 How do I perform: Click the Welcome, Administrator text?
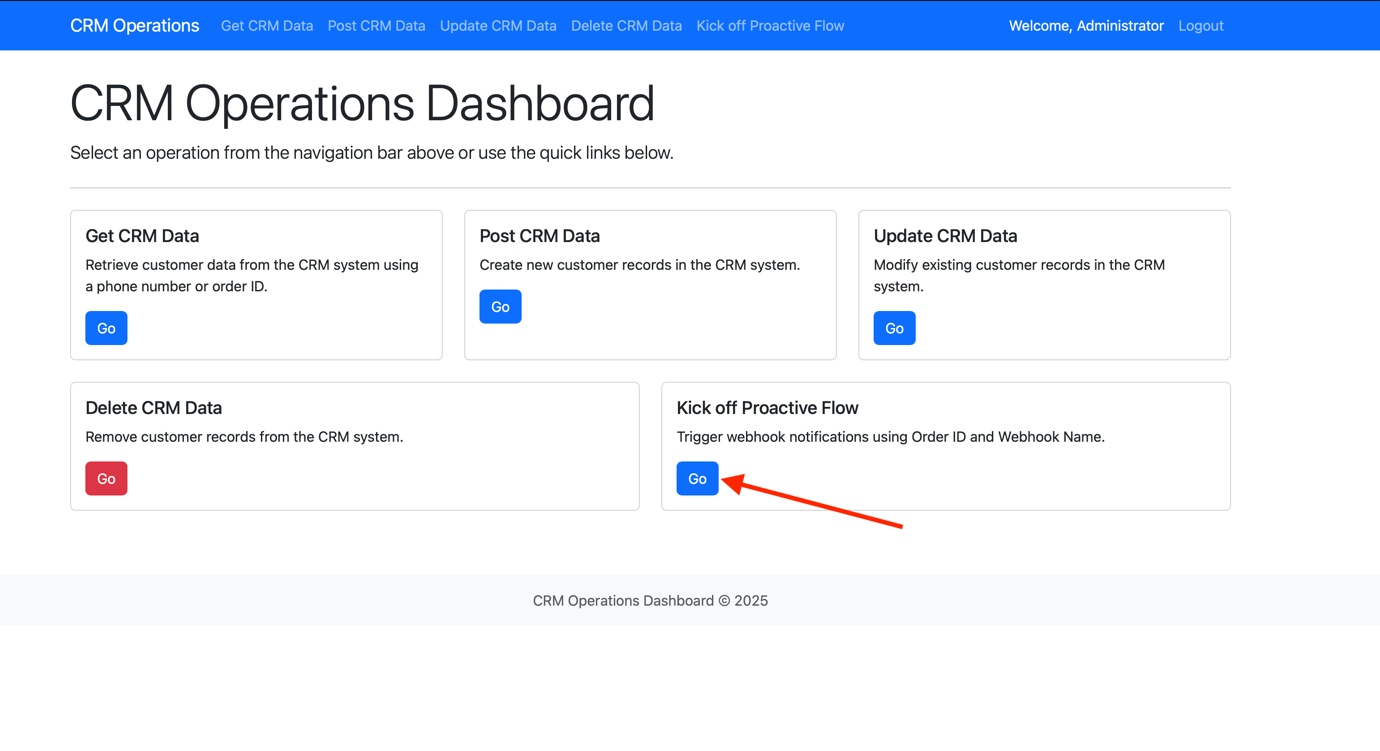[x=1086, y=26]
